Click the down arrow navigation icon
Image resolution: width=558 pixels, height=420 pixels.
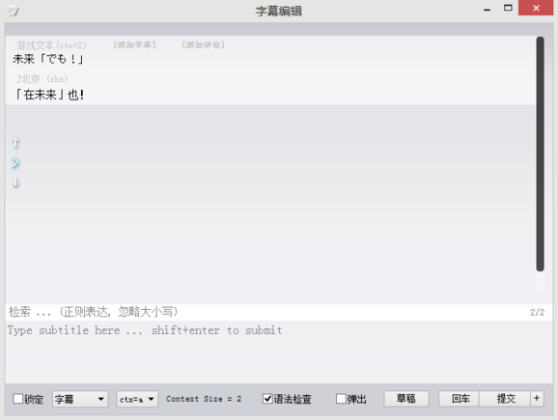click(x=16, y=183)
